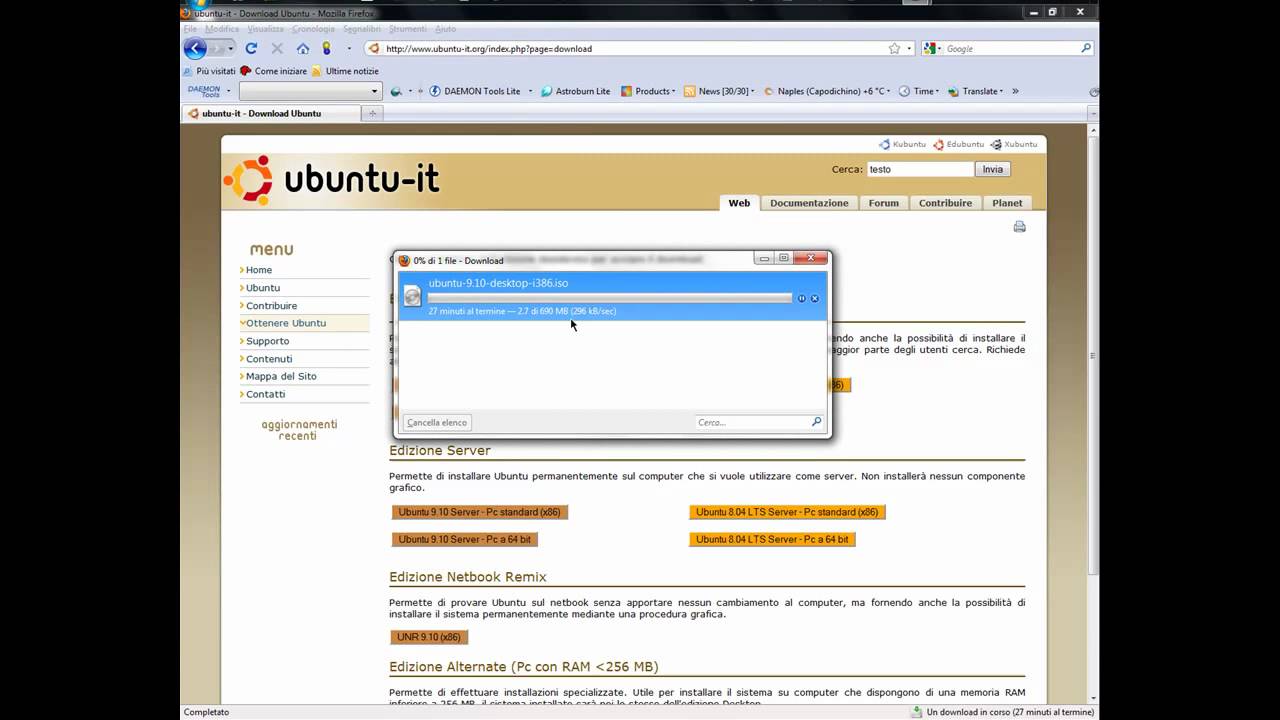Visit the Edubuntu link
This screenshot has height=720, width=1280.
point(958,144)
